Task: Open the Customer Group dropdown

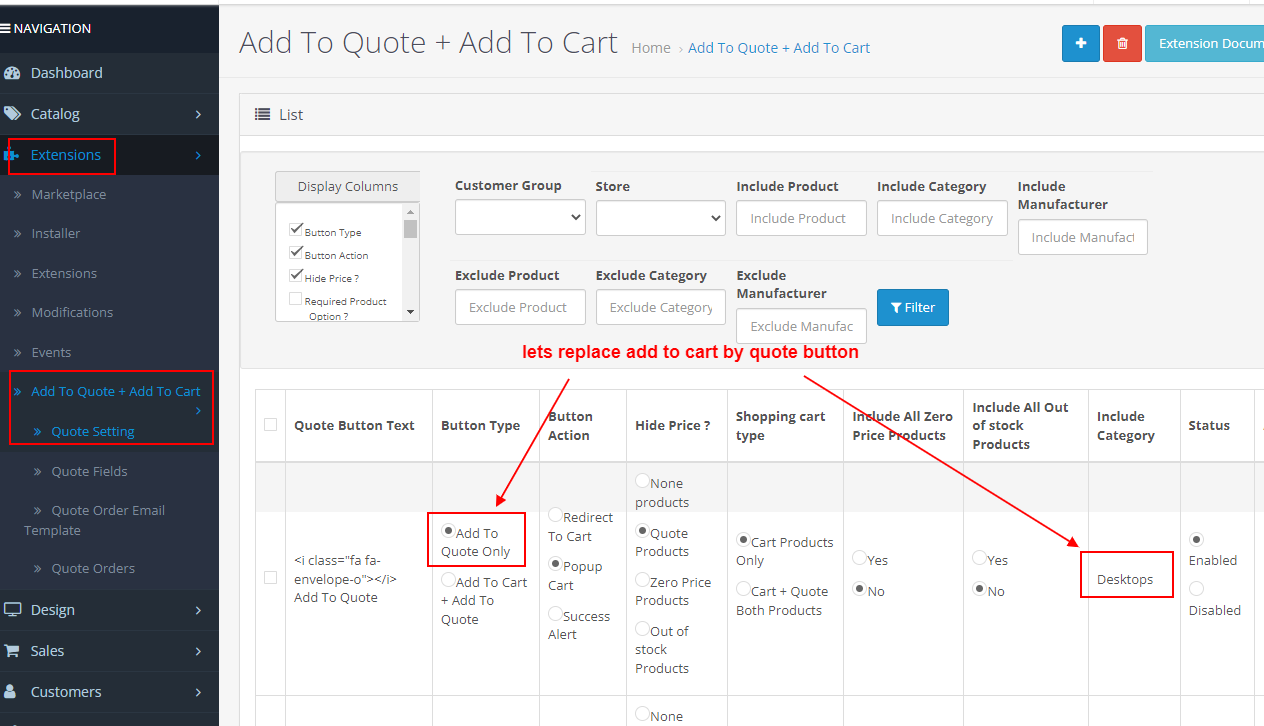Action: coord(520,217)
